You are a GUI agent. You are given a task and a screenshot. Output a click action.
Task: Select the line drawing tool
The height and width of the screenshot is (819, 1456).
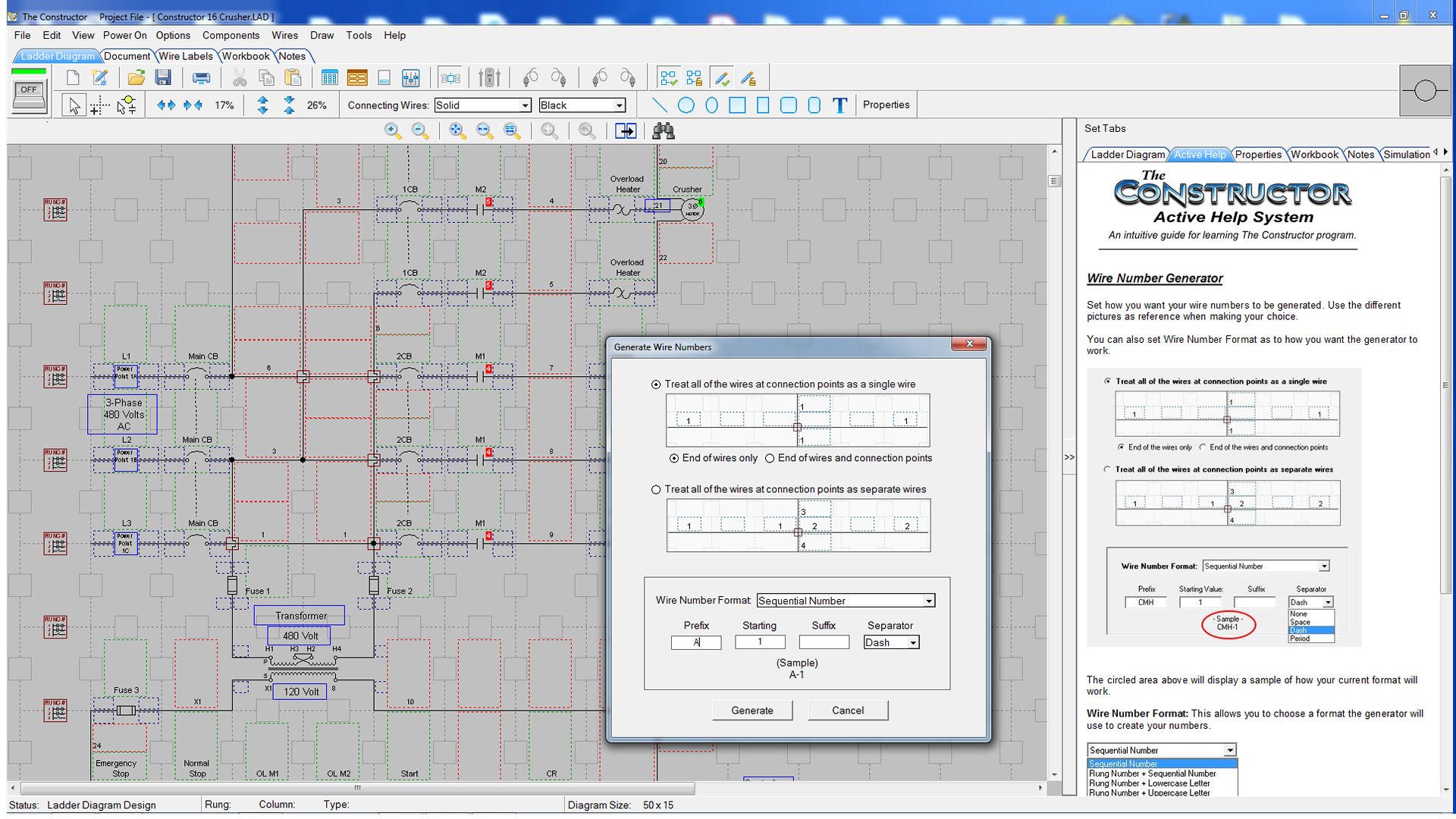pyautogui.click(x=660, y=105)
